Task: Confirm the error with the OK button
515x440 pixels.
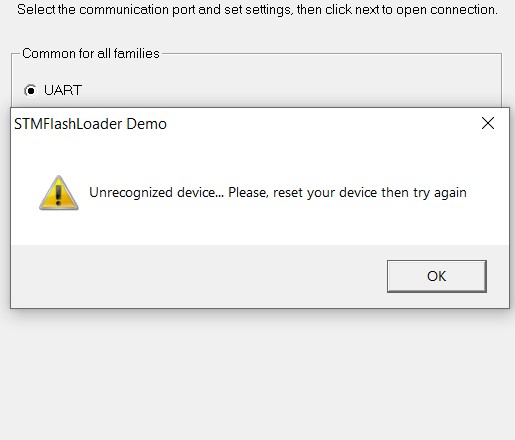Action: [x=437, y=276]
